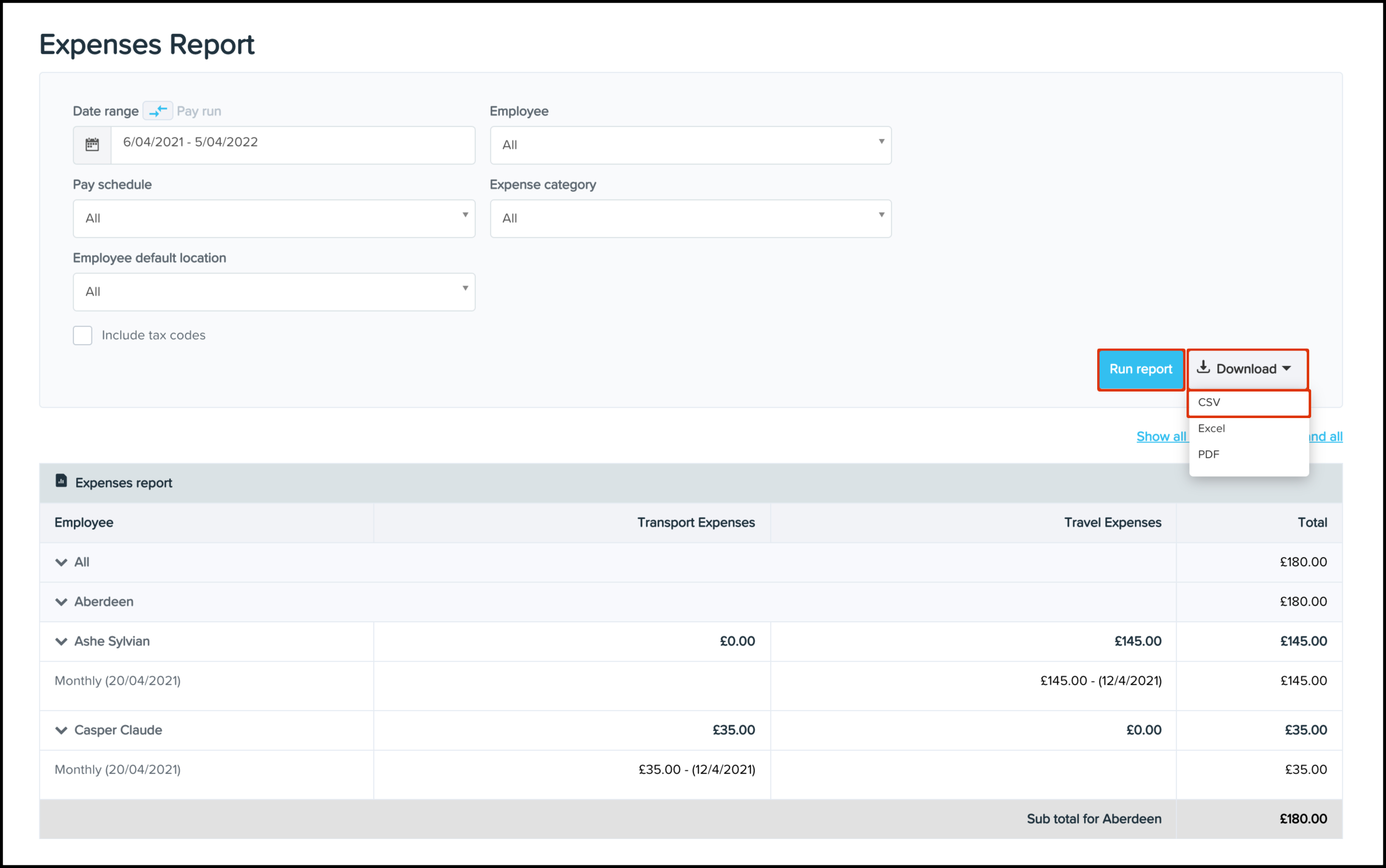Open the Expense category dropdown

(x=690, y=219)
